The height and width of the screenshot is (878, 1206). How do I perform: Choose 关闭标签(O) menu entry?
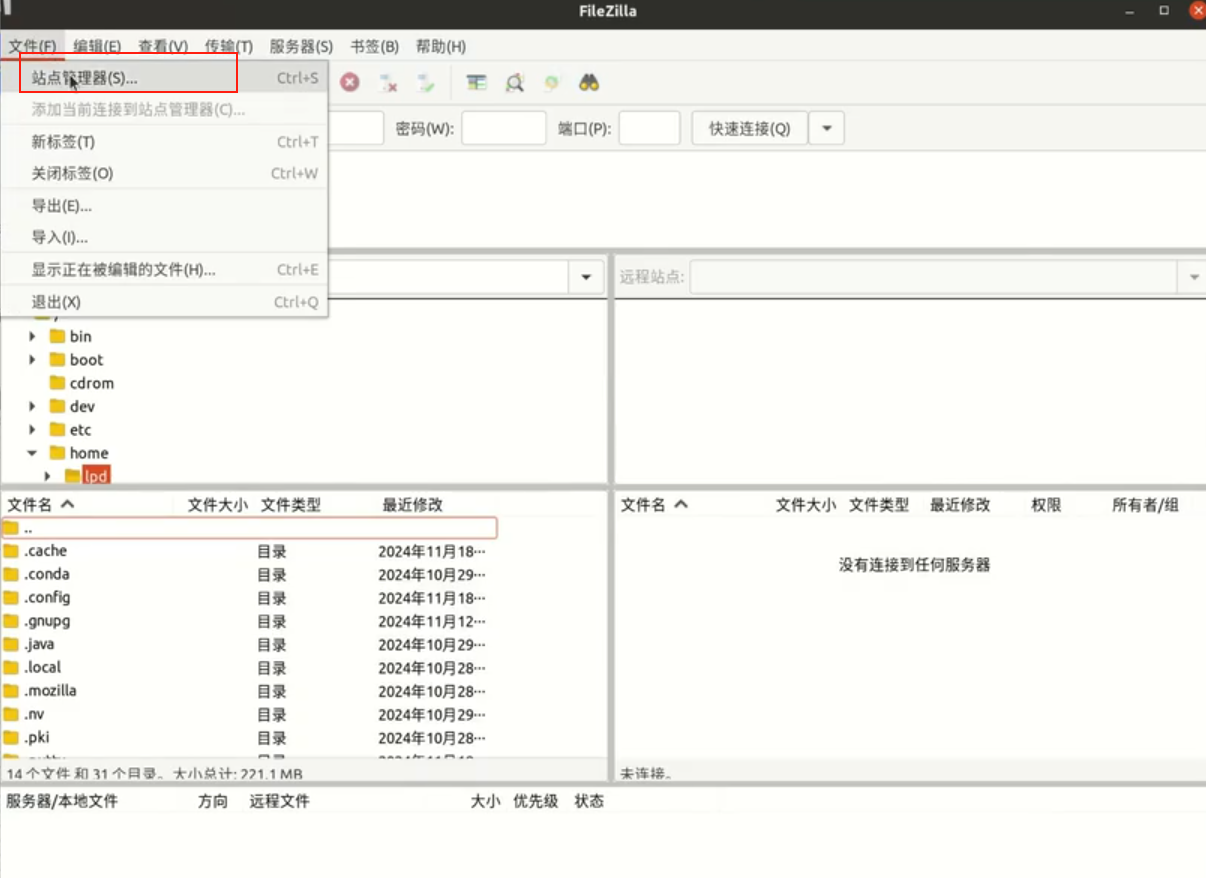(164, 173)
